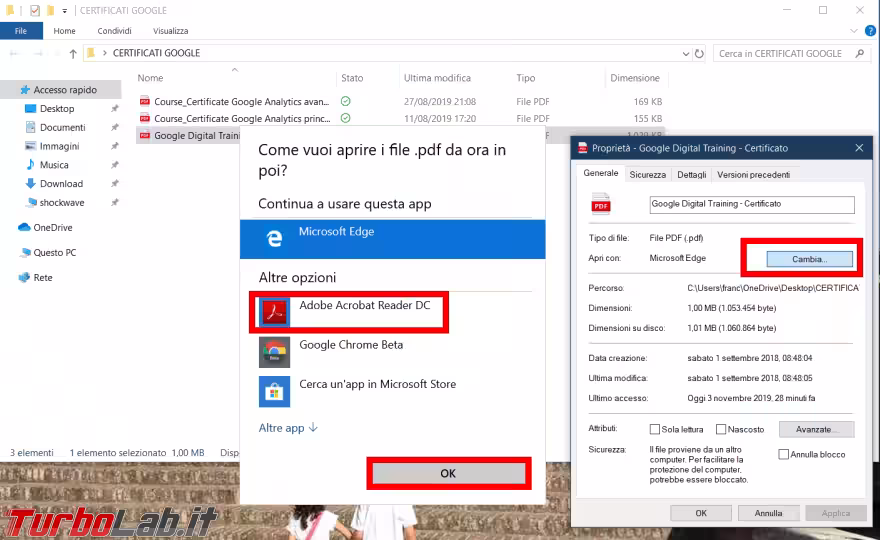Expand Altre app list
Screen dimensions: 880x540
click(288, 428)
